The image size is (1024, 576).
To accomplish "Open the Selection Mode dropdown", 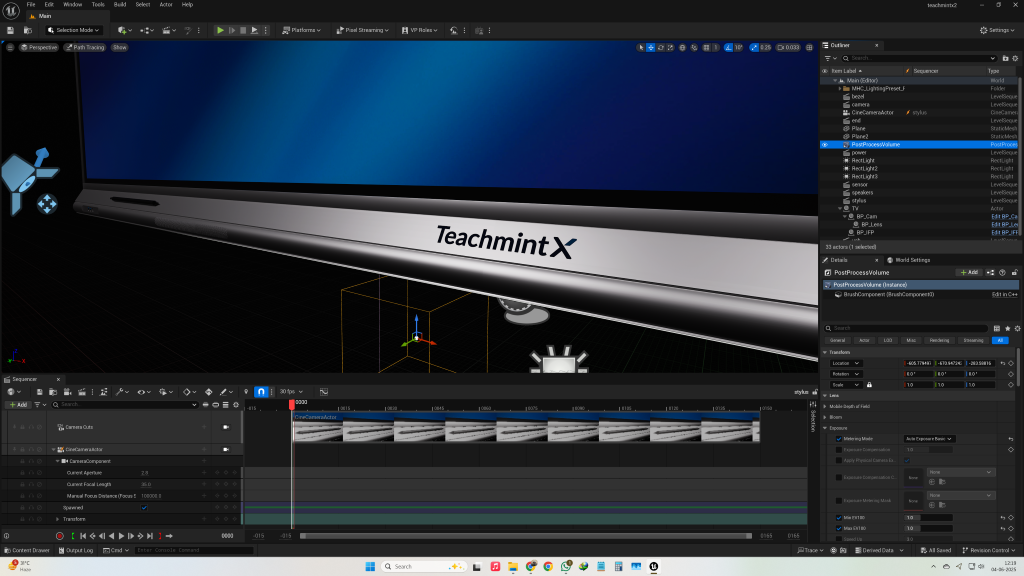I will (73, 30).
